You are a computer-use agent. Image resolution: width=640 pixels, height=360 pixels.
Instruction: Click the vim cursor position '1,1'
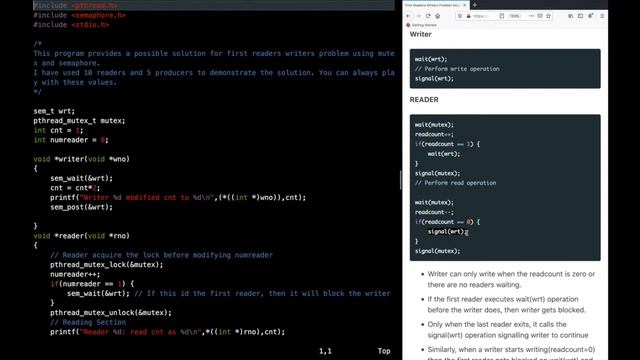pos(325,351)
